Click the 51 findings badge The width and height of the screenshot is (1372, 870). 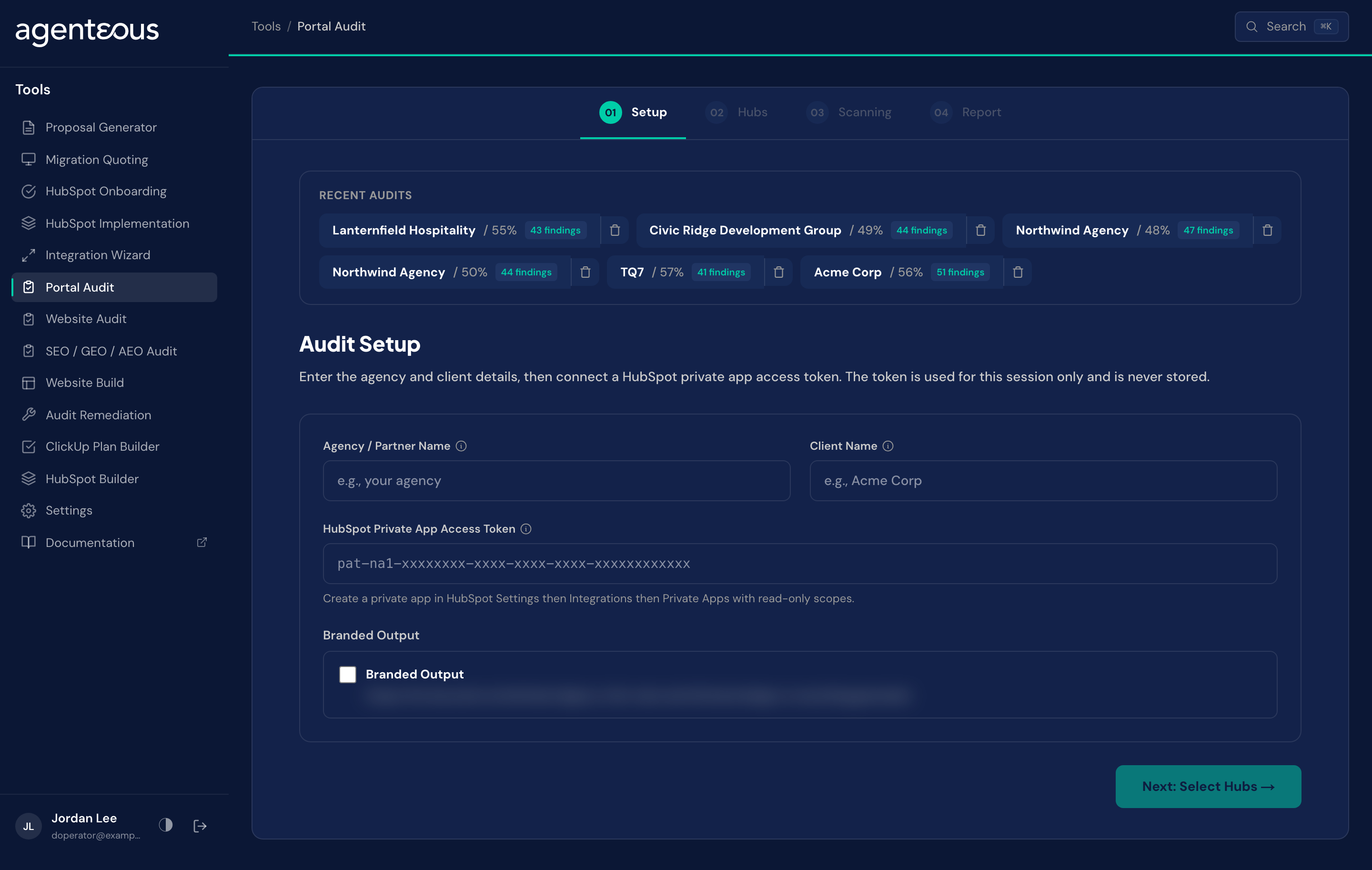[x=960, y=273]
